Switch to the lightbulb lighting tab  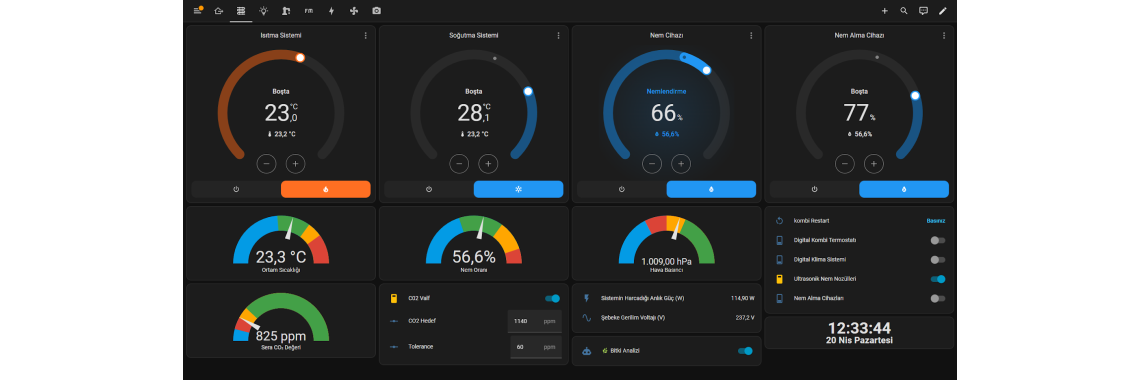(x=263, y=11)
